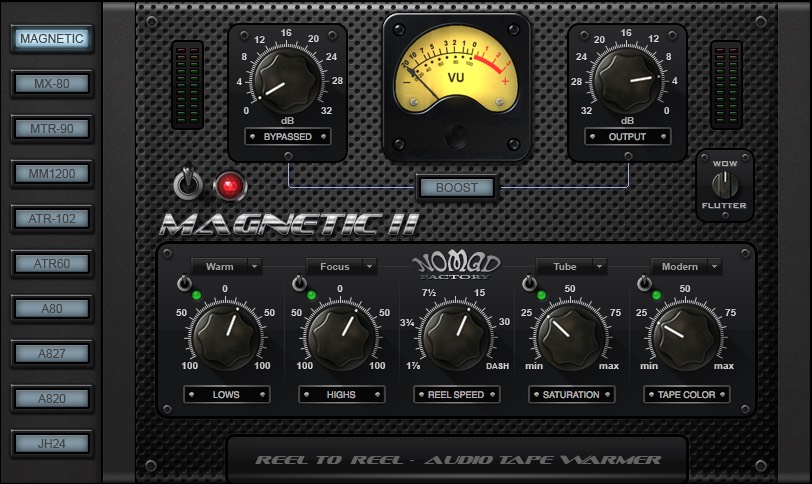812x484 pixels.
Task: Open the Warm dropdown arrow
Action: click(254, 267)
